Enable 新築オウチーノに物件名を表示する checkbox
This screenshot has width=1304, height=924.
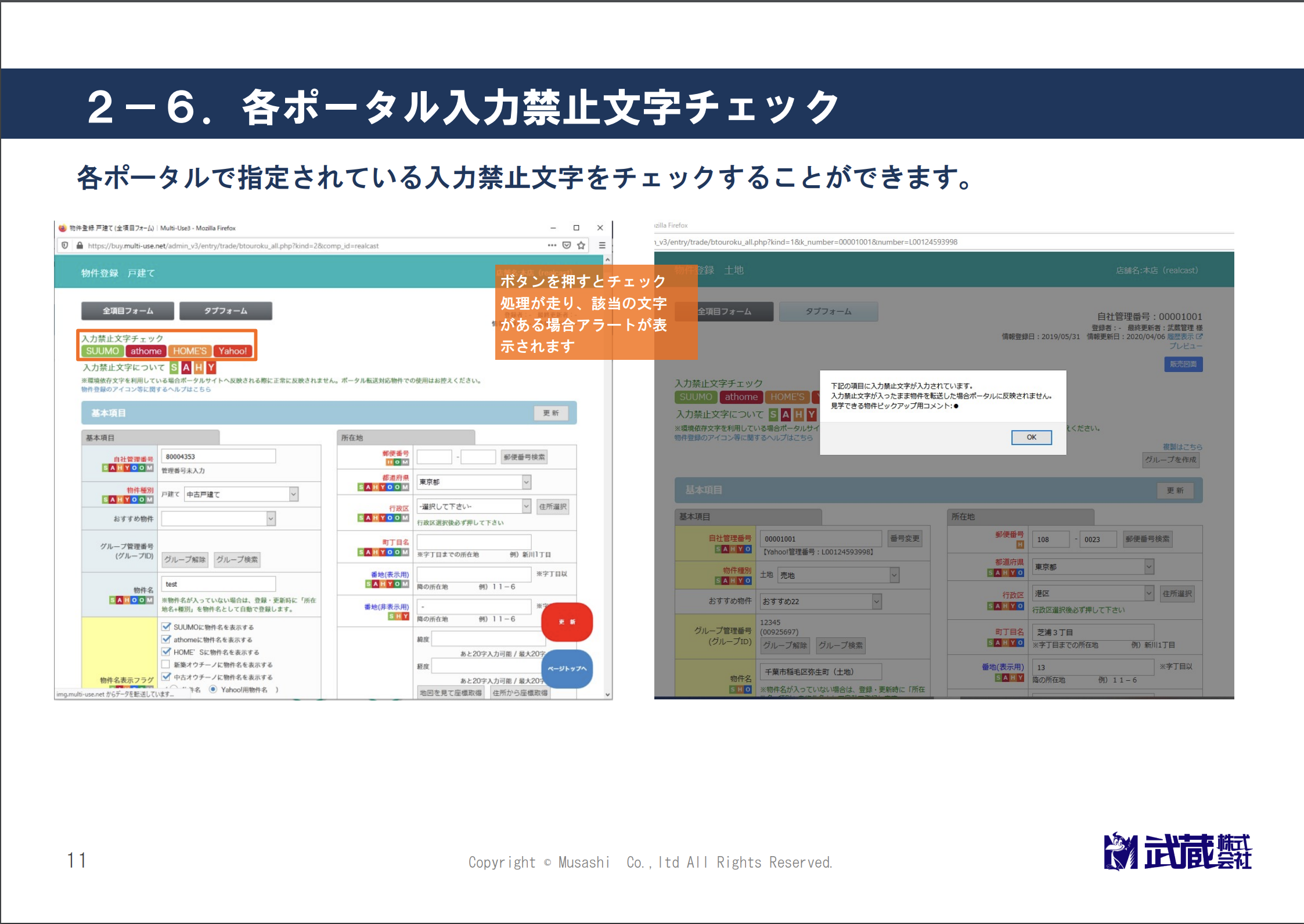(167, 665)
